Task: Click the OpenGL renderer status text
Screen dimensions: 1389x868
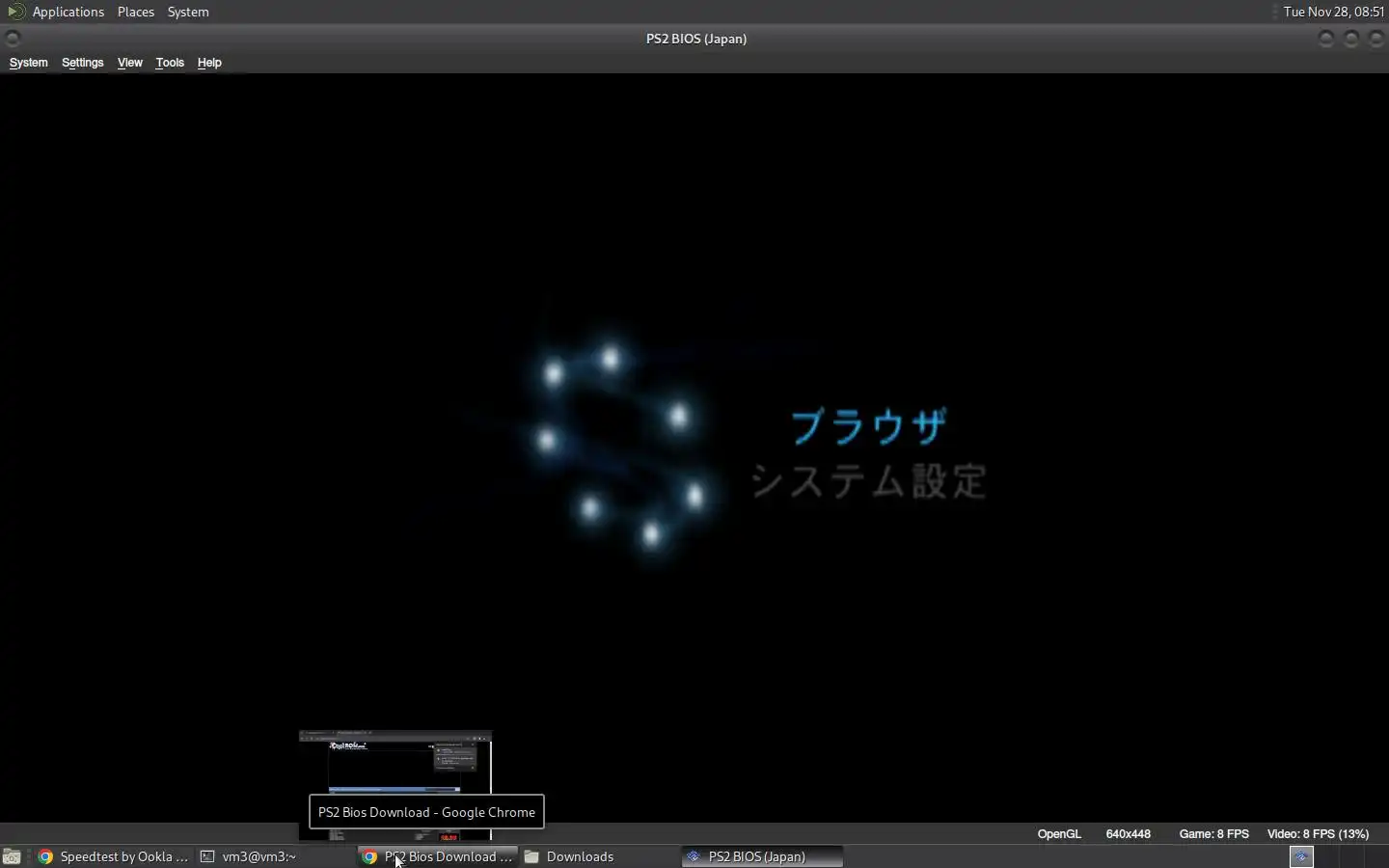Action: (x=1059, y=834)
